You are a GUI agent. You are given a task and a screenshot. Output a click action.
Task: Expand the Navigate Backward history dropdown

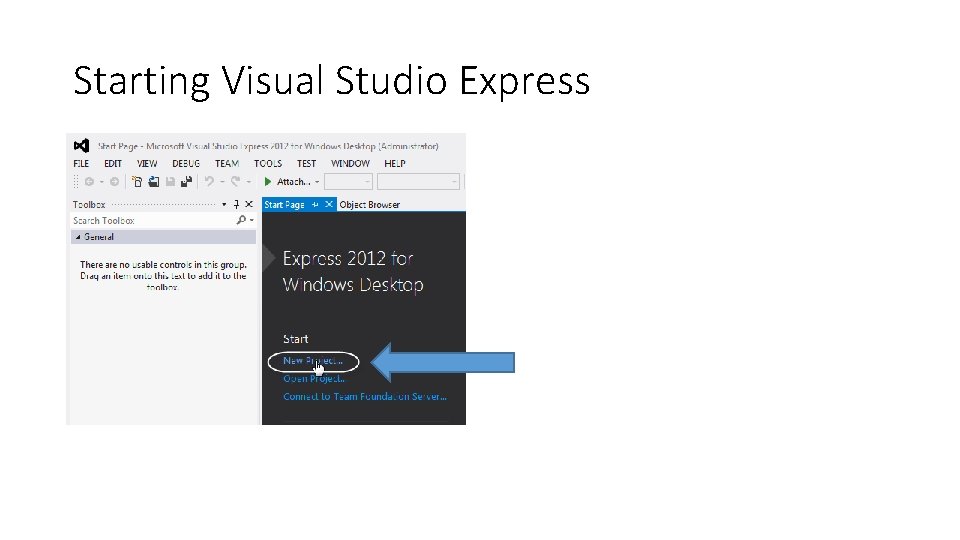click(102, 182)
